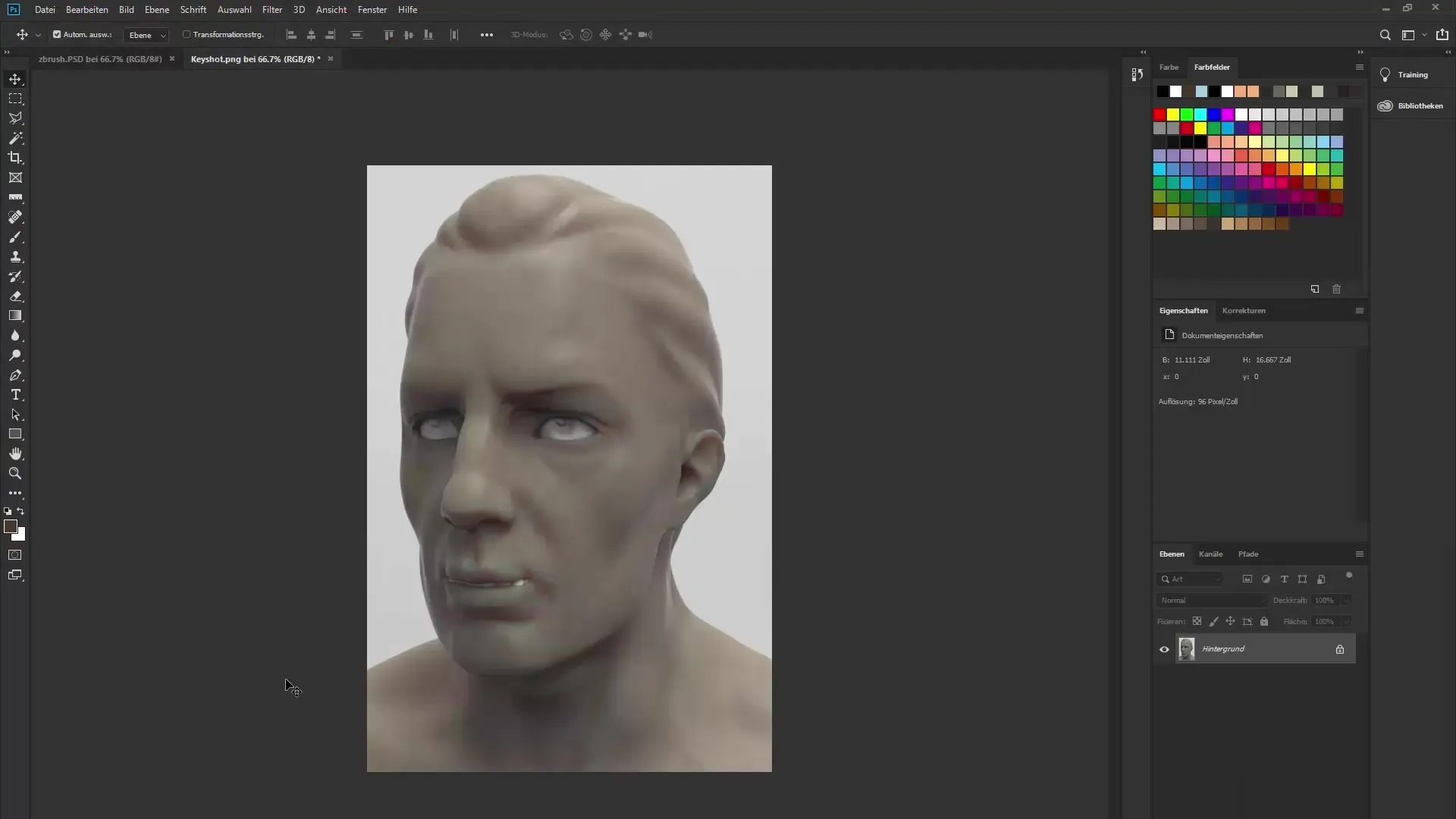This screenshot has width=1456, height=819.
Task: Select the Move tool
Action: click(x=15, y=79)
